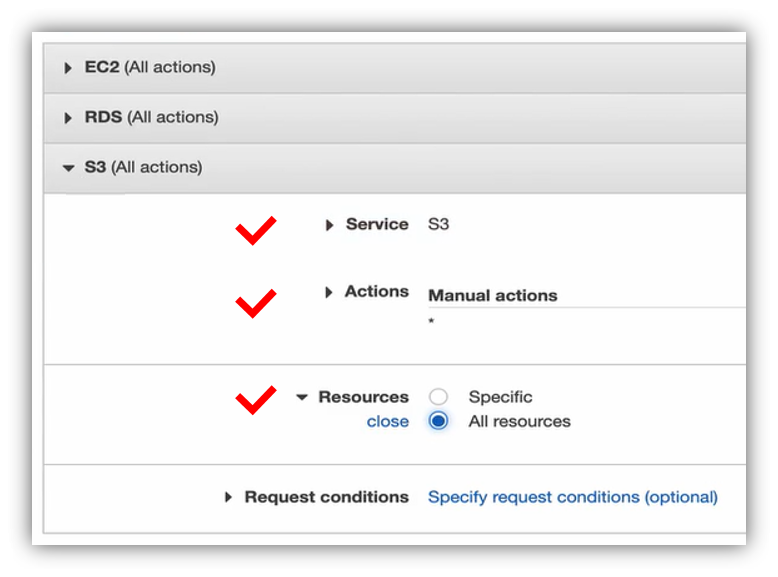Open Specify request conditions (optional) link
778x577 pixels.
572,497
